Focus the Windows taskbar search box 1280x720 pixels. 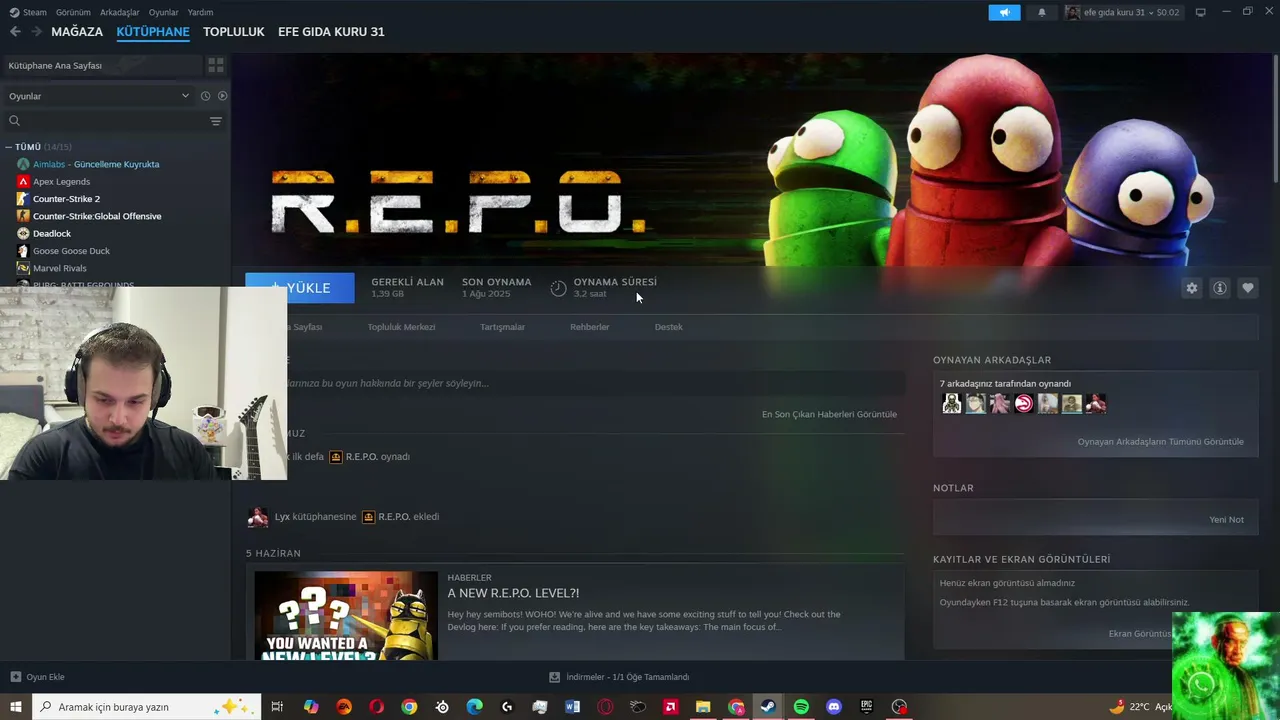point(147,707)
